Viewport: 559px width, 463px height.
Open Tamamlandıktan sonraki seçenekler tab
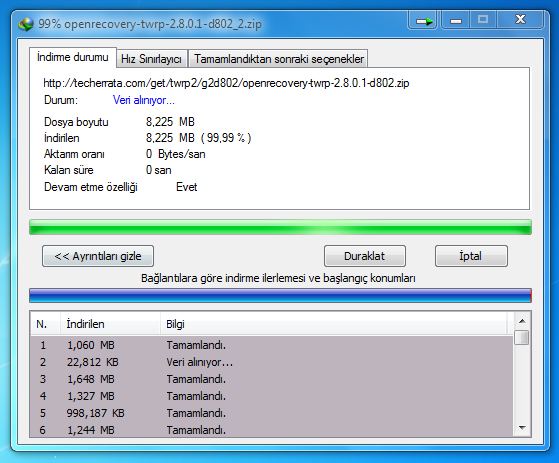coord(279,59)
